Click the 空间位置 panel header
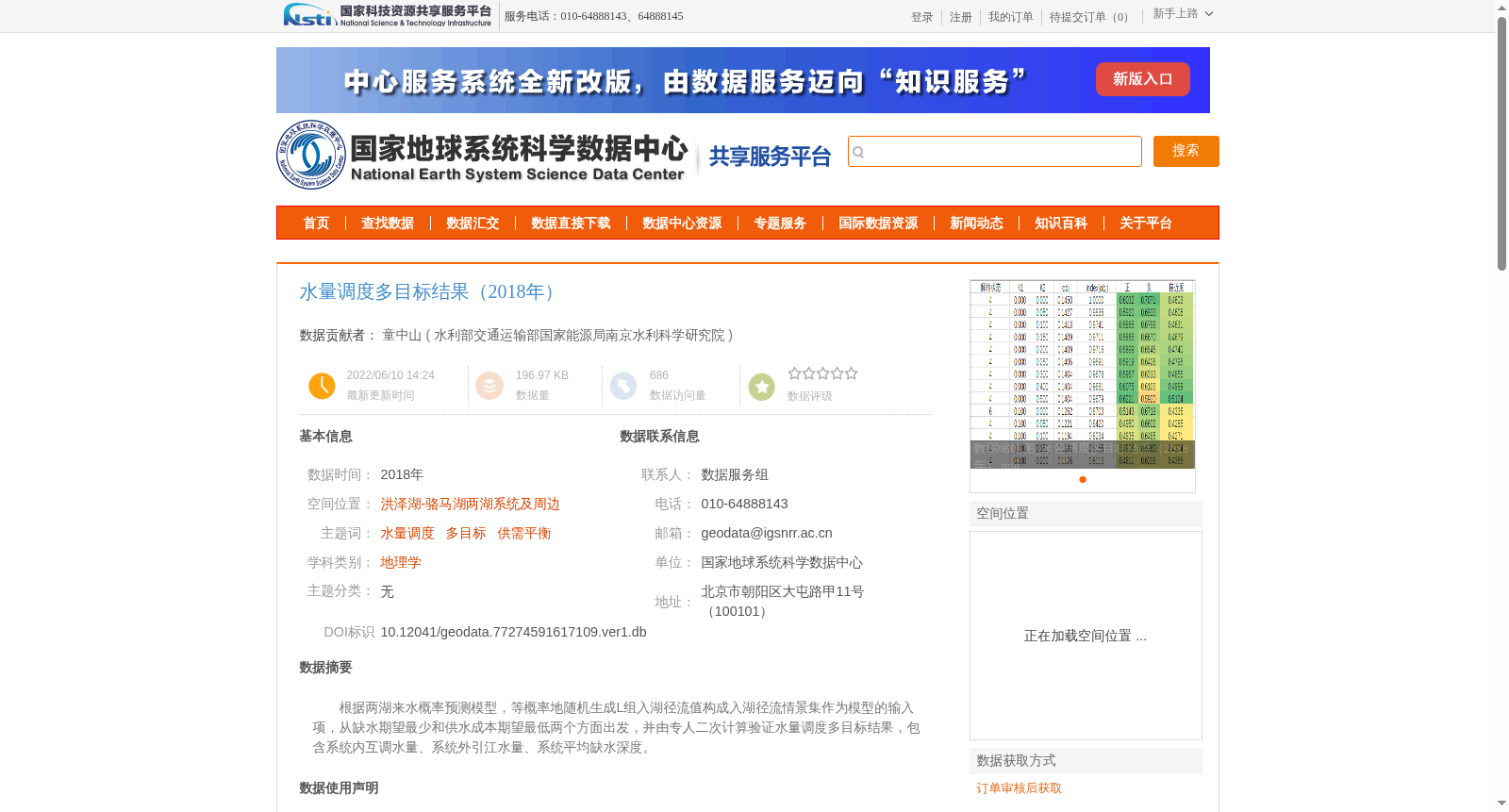 (x=1086, y=514)
